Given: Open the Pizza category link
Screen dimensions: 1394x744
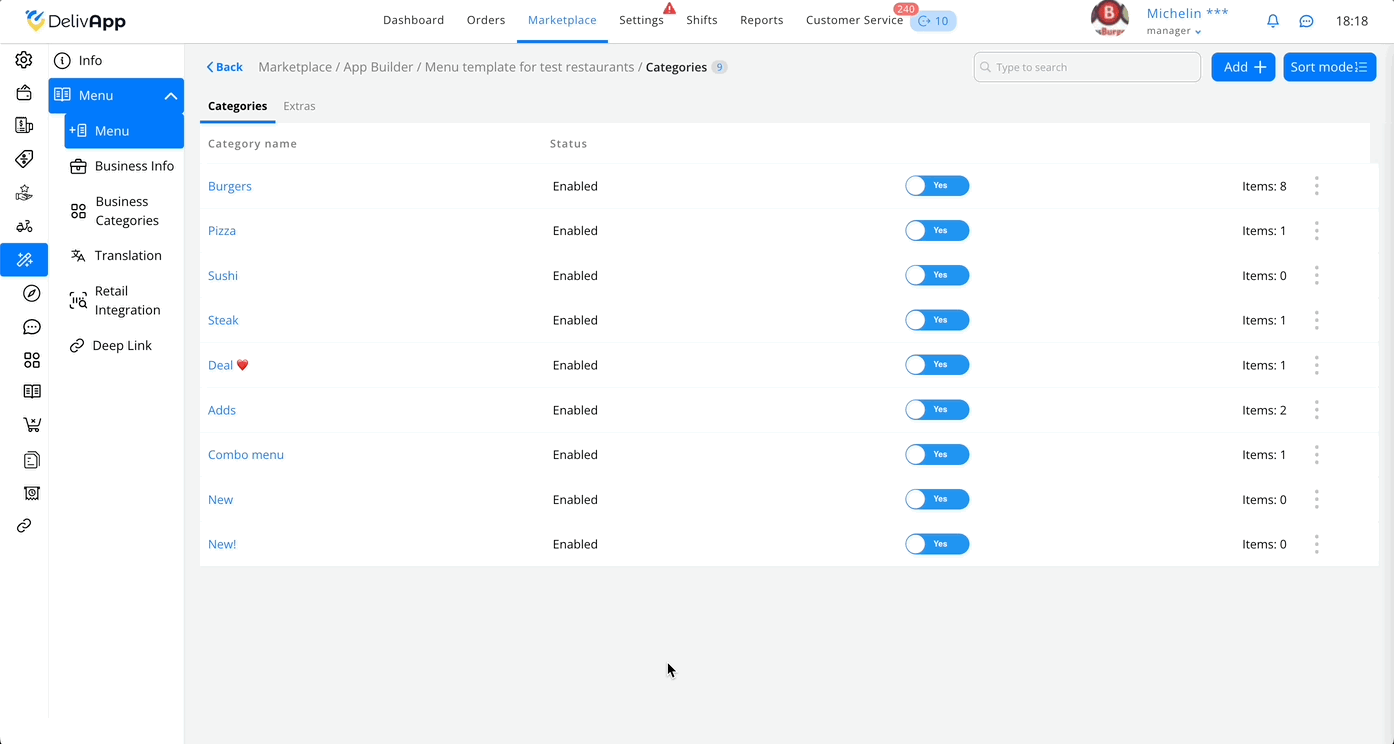Looking at the screenshot, I should click(222, 231).
